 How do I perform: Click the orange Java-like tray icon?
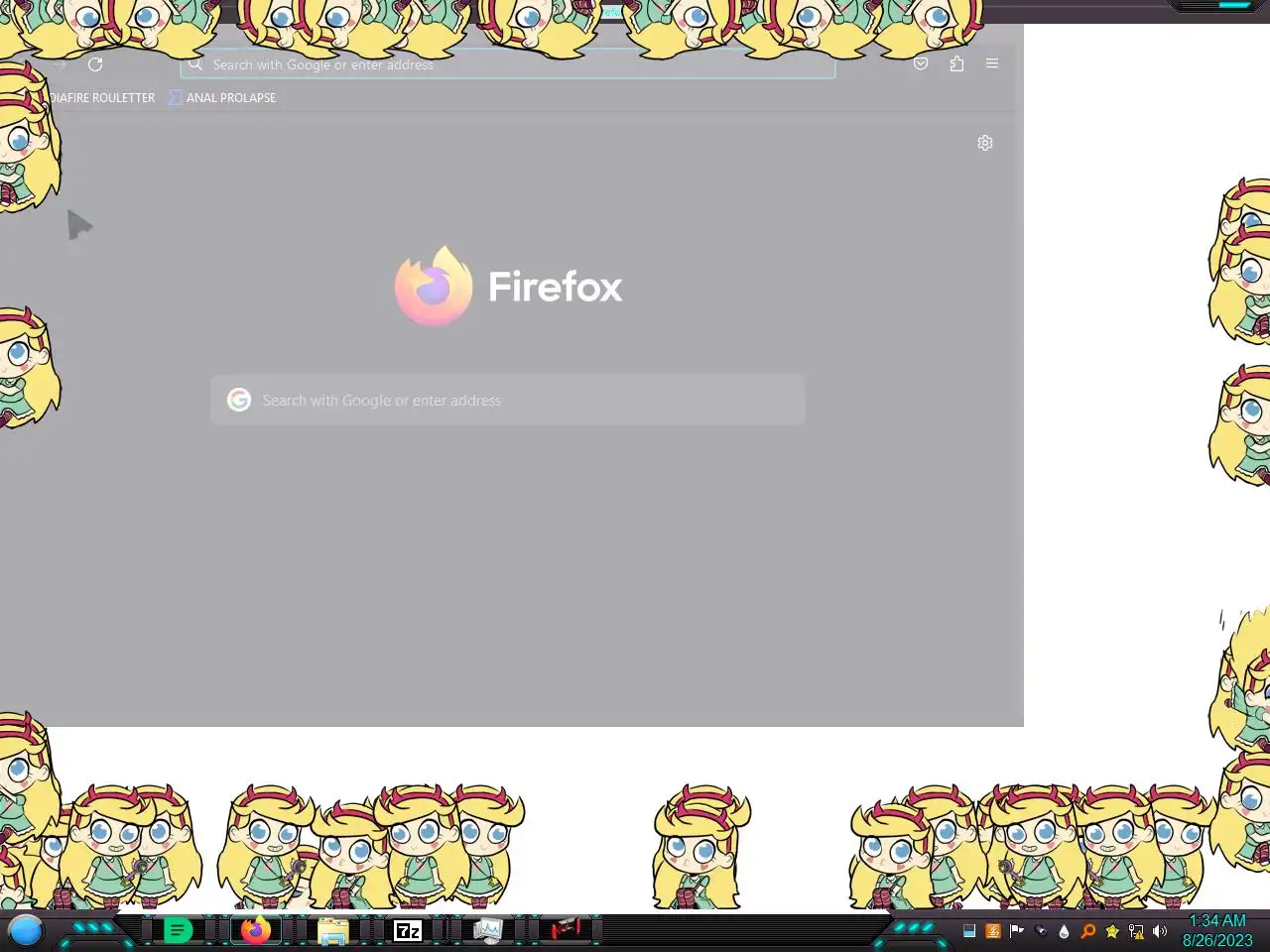[993, 931]
